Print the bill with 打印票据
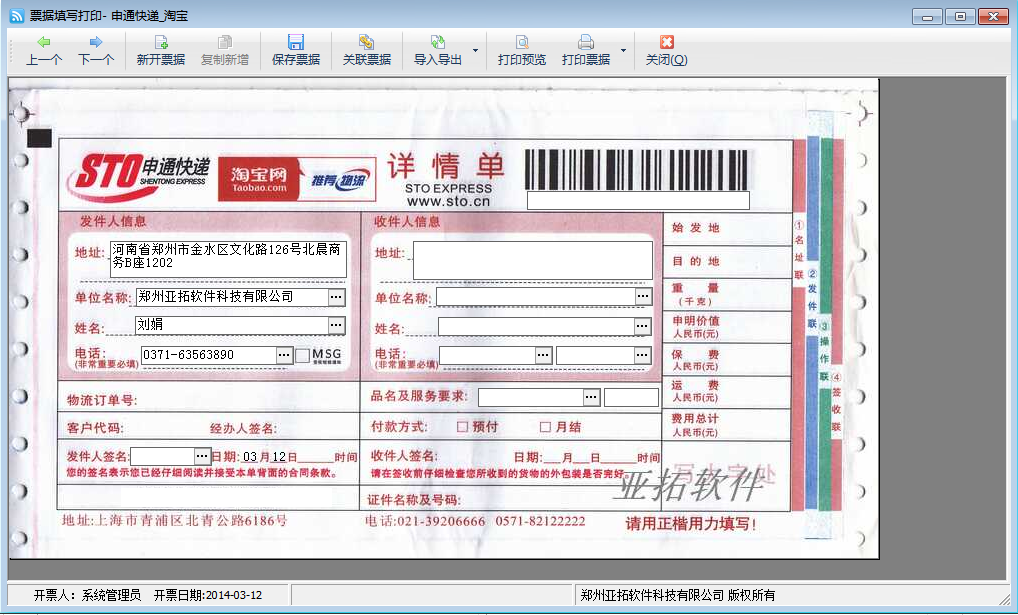1018x615 pixels. coord(586,51)
